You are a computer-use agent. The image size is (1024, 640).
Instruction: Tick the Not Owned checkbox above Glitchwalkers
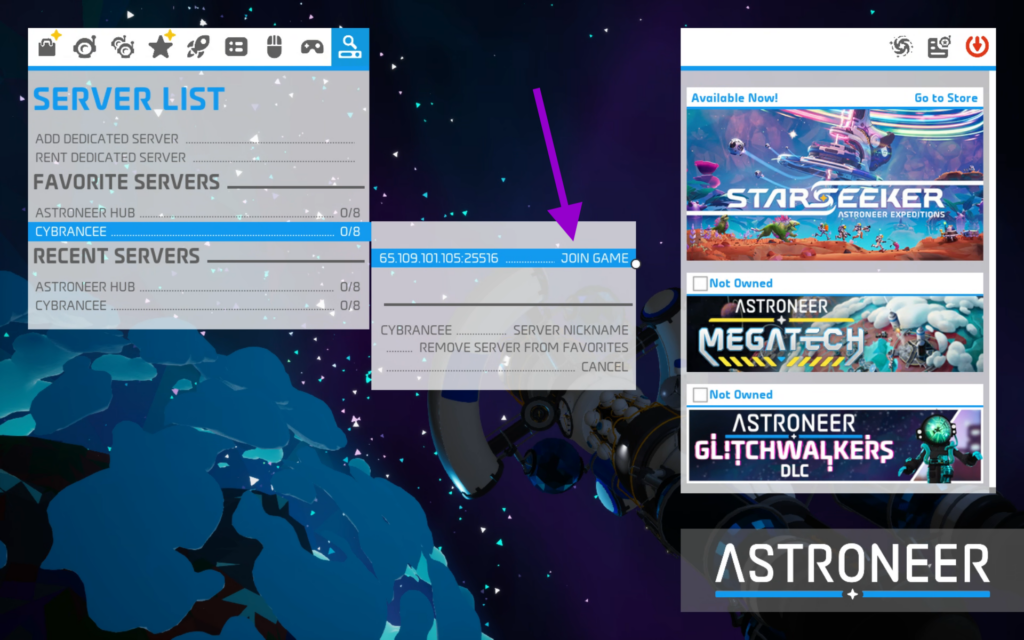click(699, 394)
